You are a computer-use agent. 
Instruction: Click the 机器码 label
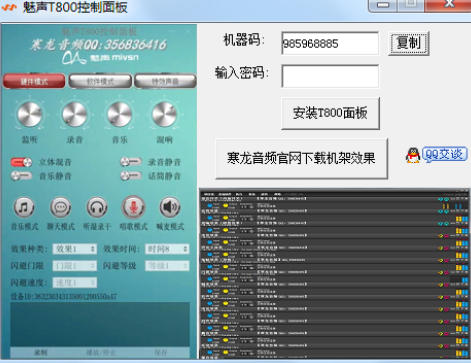tap(244, 40)
